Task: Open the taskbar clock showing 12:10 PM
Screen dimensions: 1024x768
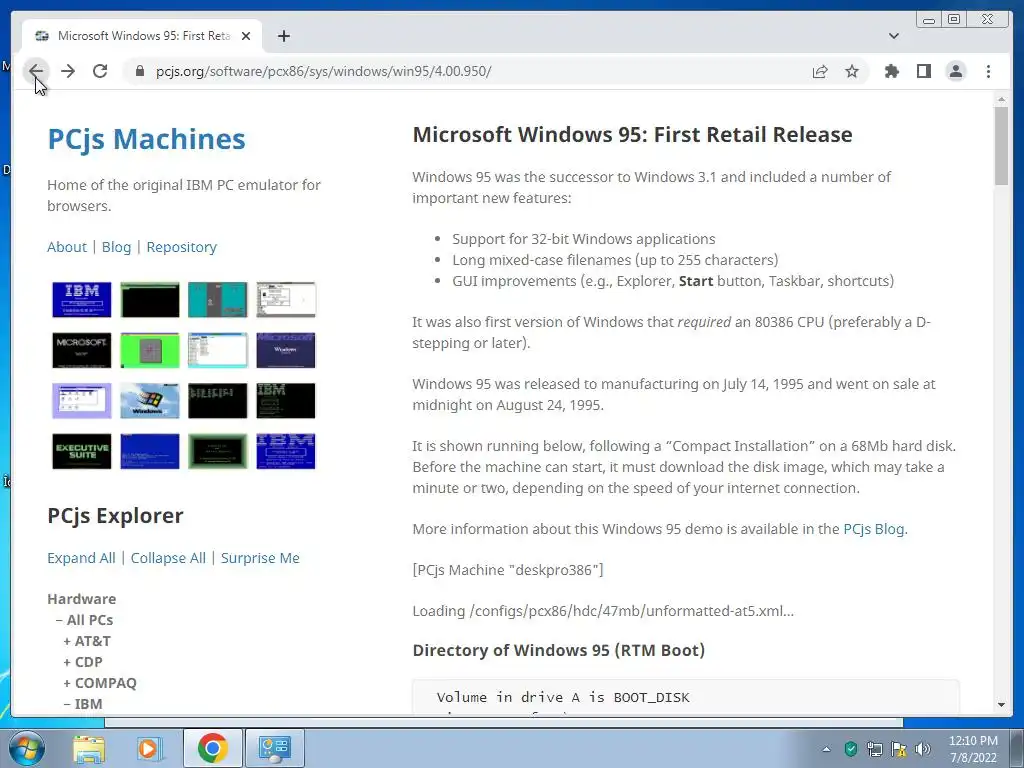Action: click(973, 749)
